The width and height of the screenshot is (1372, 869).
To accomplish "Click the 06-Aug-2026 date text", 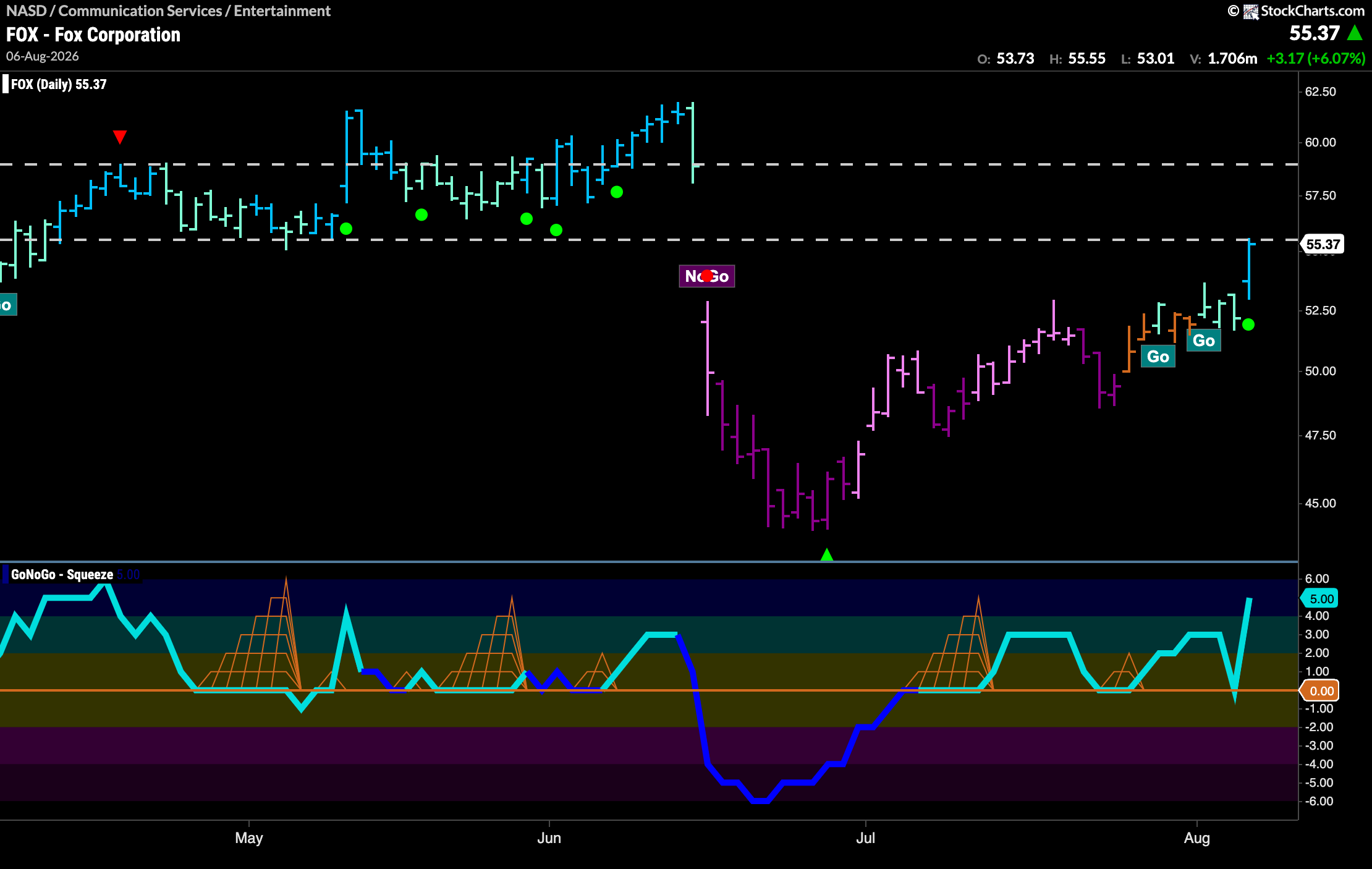I will point(43,56).
